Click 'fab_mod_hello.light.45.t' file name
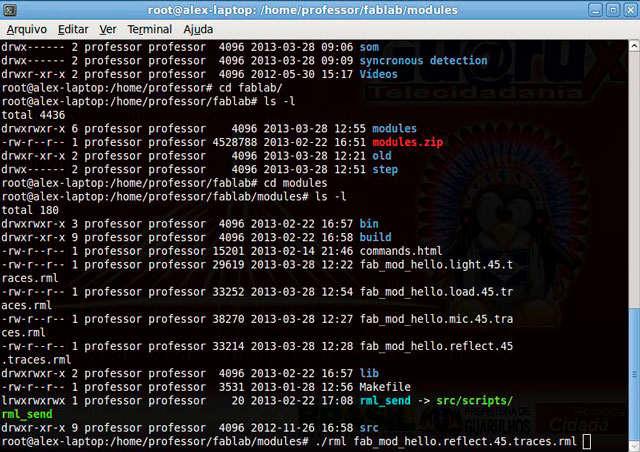Image resolution: width=640 pixels, height=452 pixels. [436, 265]
